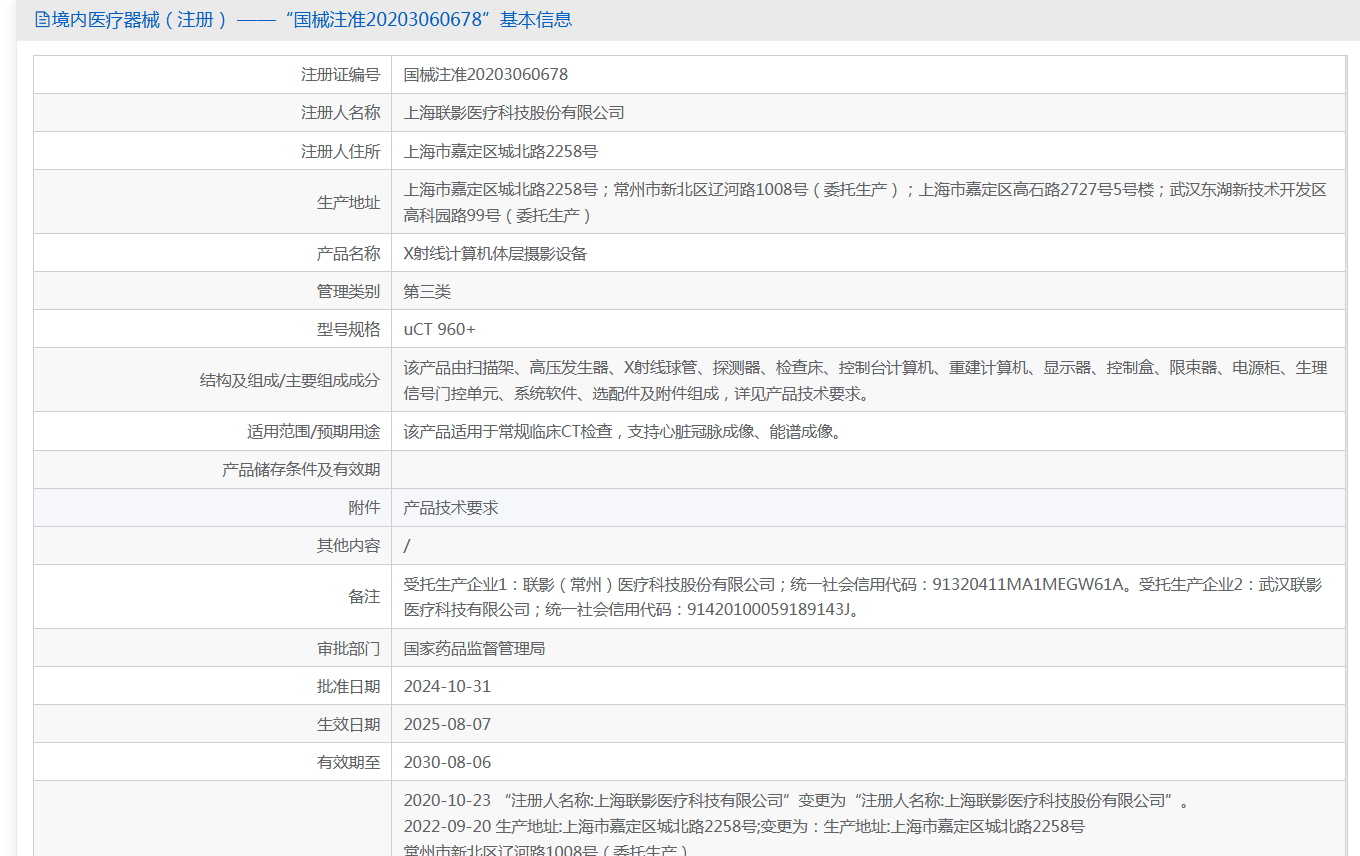Image resolution: width=1360 pixels, height=856 pixels.
Task: Select the 管理类别 row label
Action: (349, 292)
